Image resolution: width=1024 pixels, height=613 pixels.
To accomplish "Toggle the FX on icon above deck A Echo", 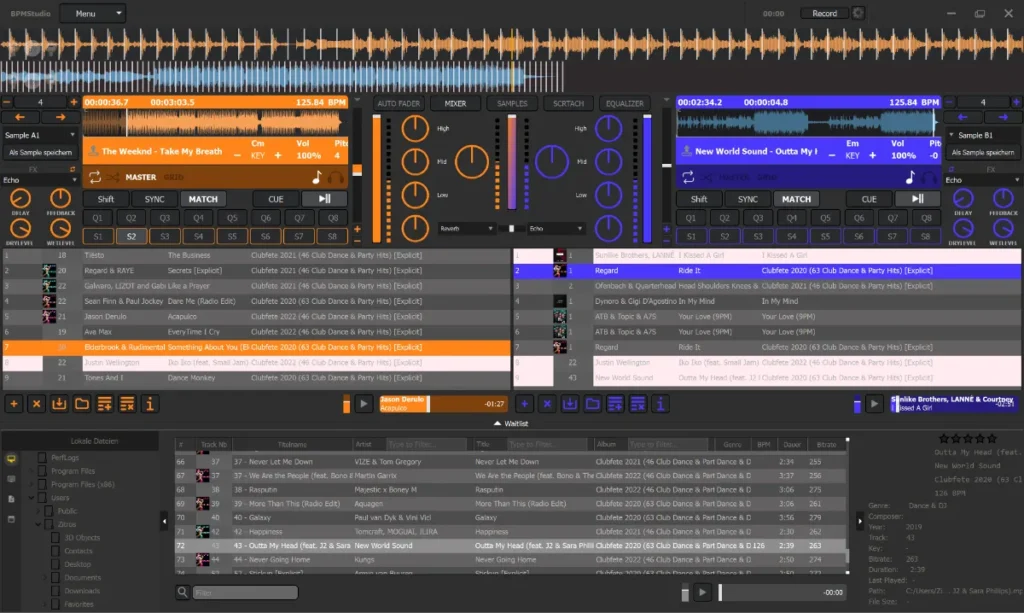I will (72, 169).
